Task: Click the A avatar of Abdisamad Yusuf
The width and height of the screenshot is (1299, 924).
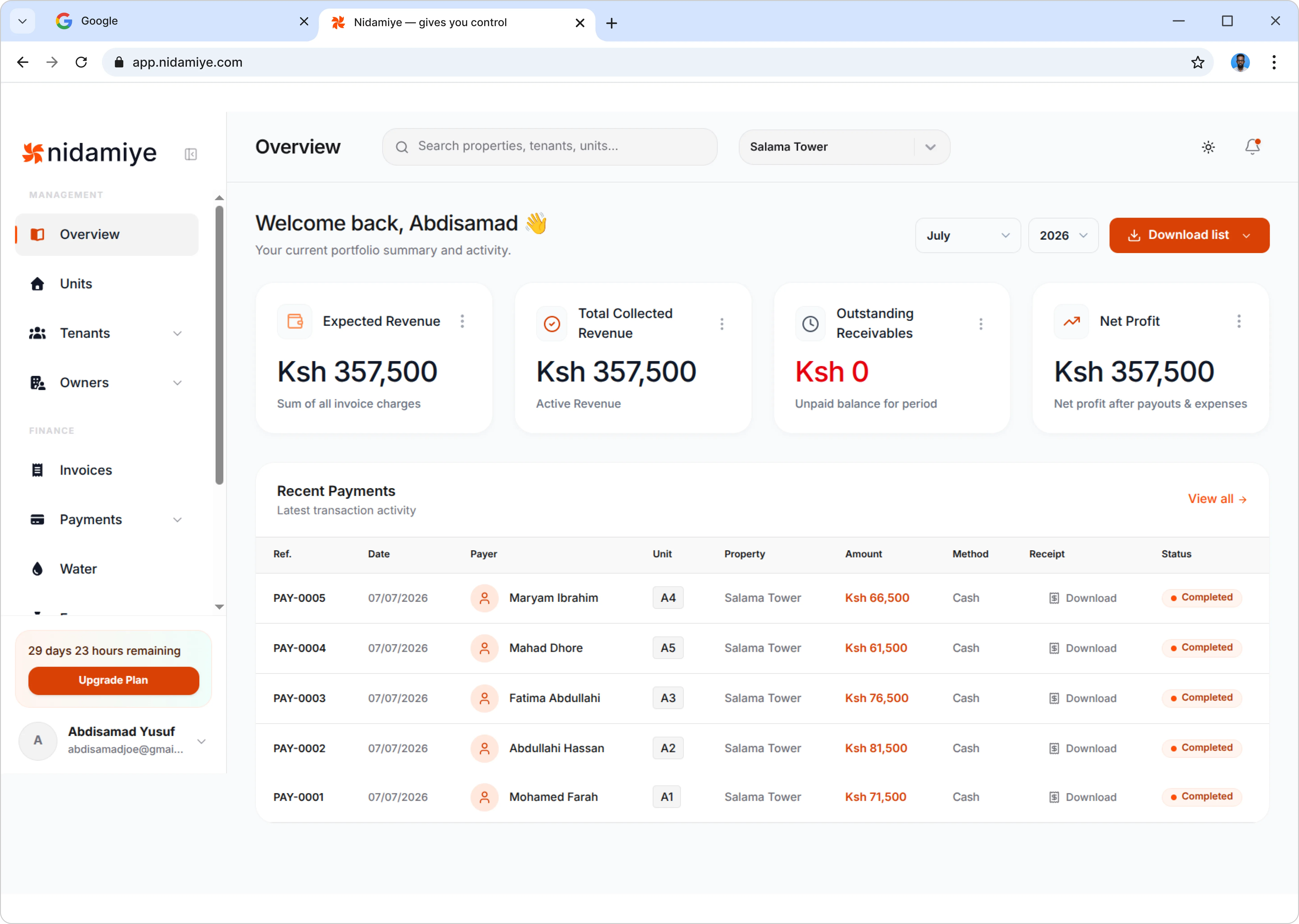Action: (38, 741)
